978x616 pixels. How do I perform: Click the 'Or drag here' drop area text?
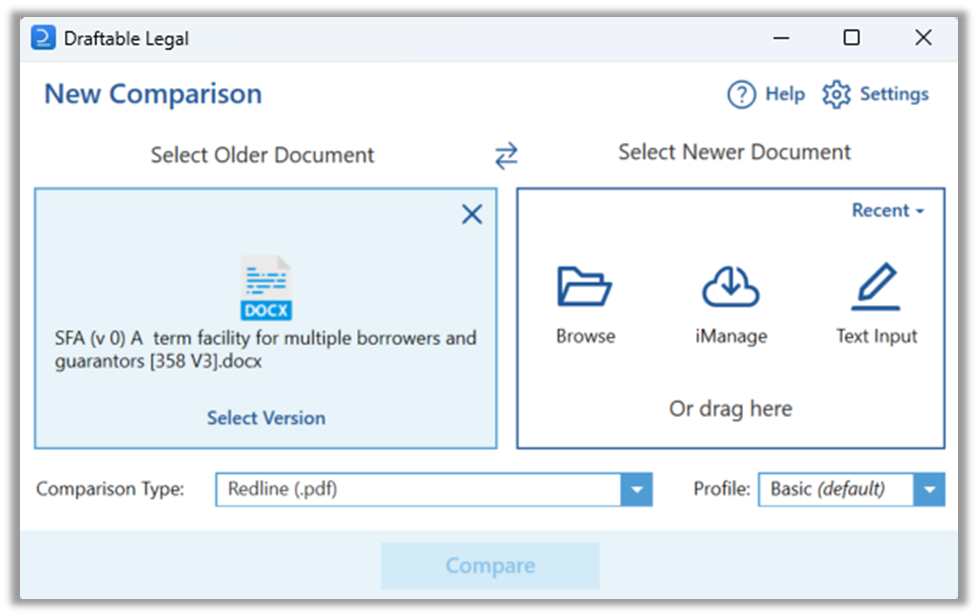click(730, 409)
